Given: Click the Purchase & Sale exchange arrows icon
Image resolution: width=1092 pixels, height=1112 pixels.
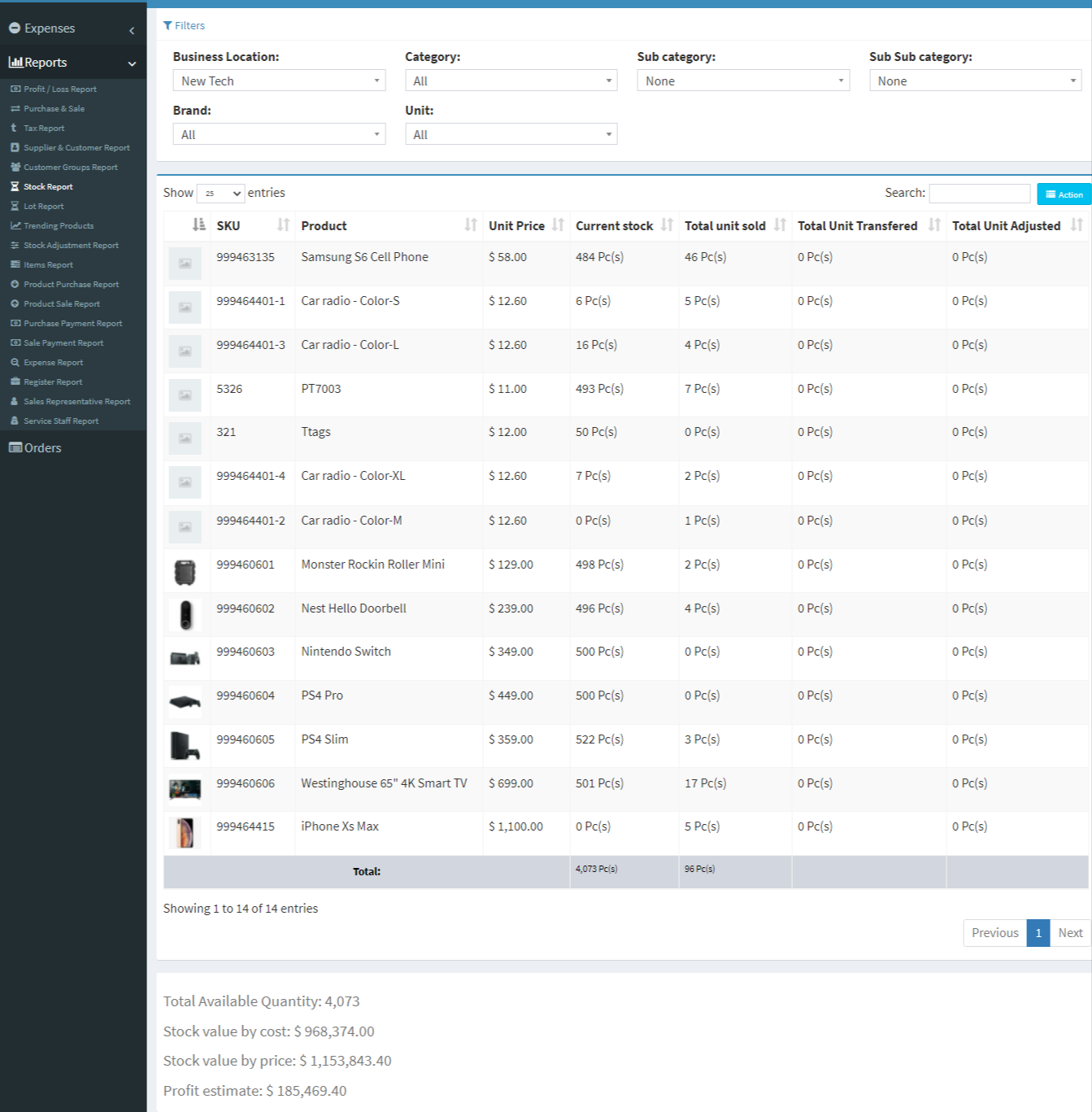Looking at the screenshot, I should click(x=15, y=109).
